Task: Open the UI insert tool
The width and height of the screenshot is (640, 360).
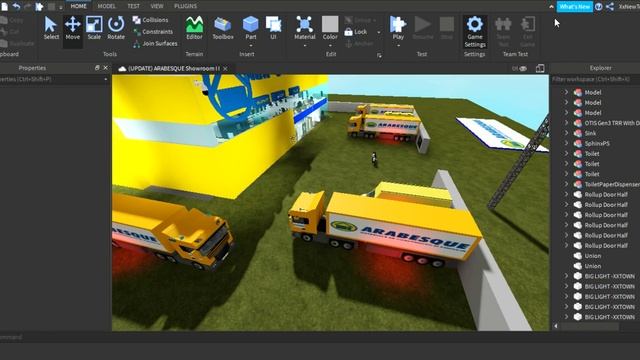Action: (x=273, y=28)
